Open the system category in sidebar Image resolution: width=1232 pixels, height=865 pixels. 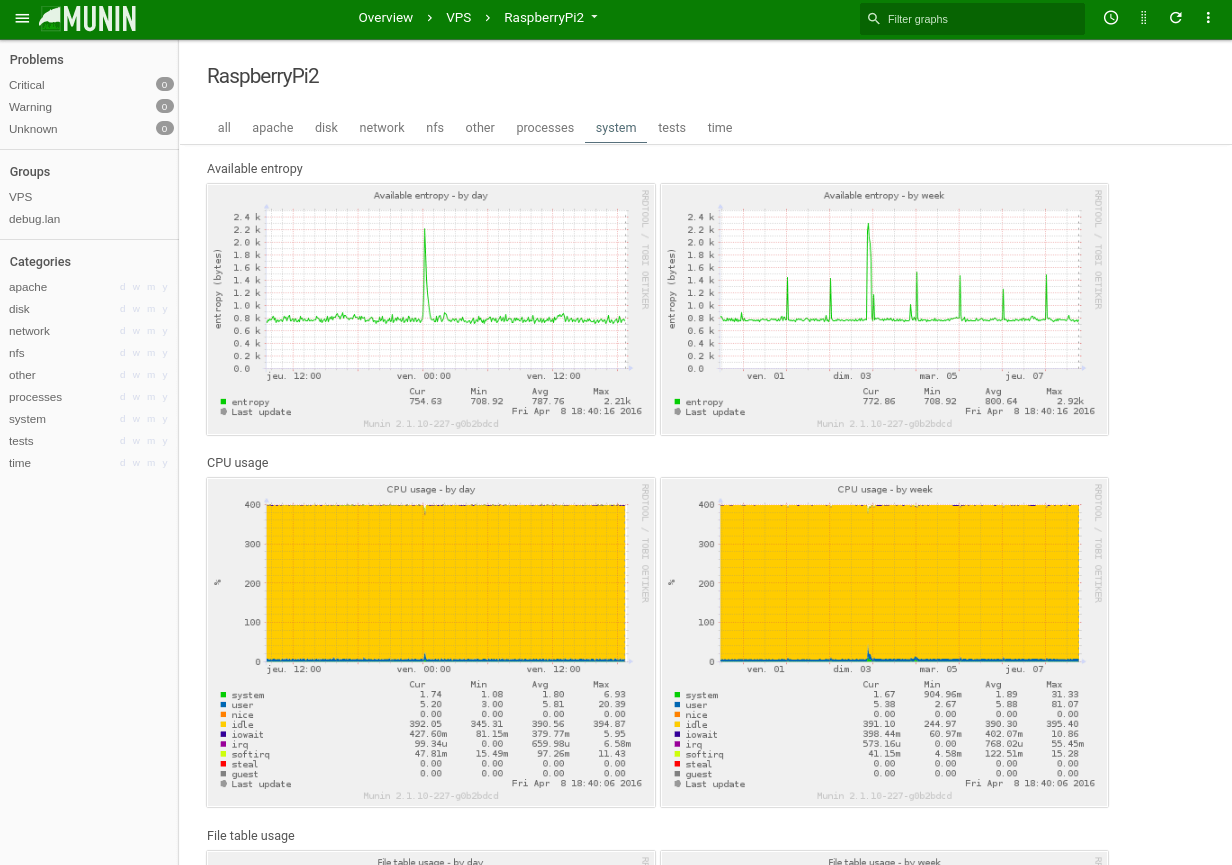pyautogui.click(x=28, y=419)
